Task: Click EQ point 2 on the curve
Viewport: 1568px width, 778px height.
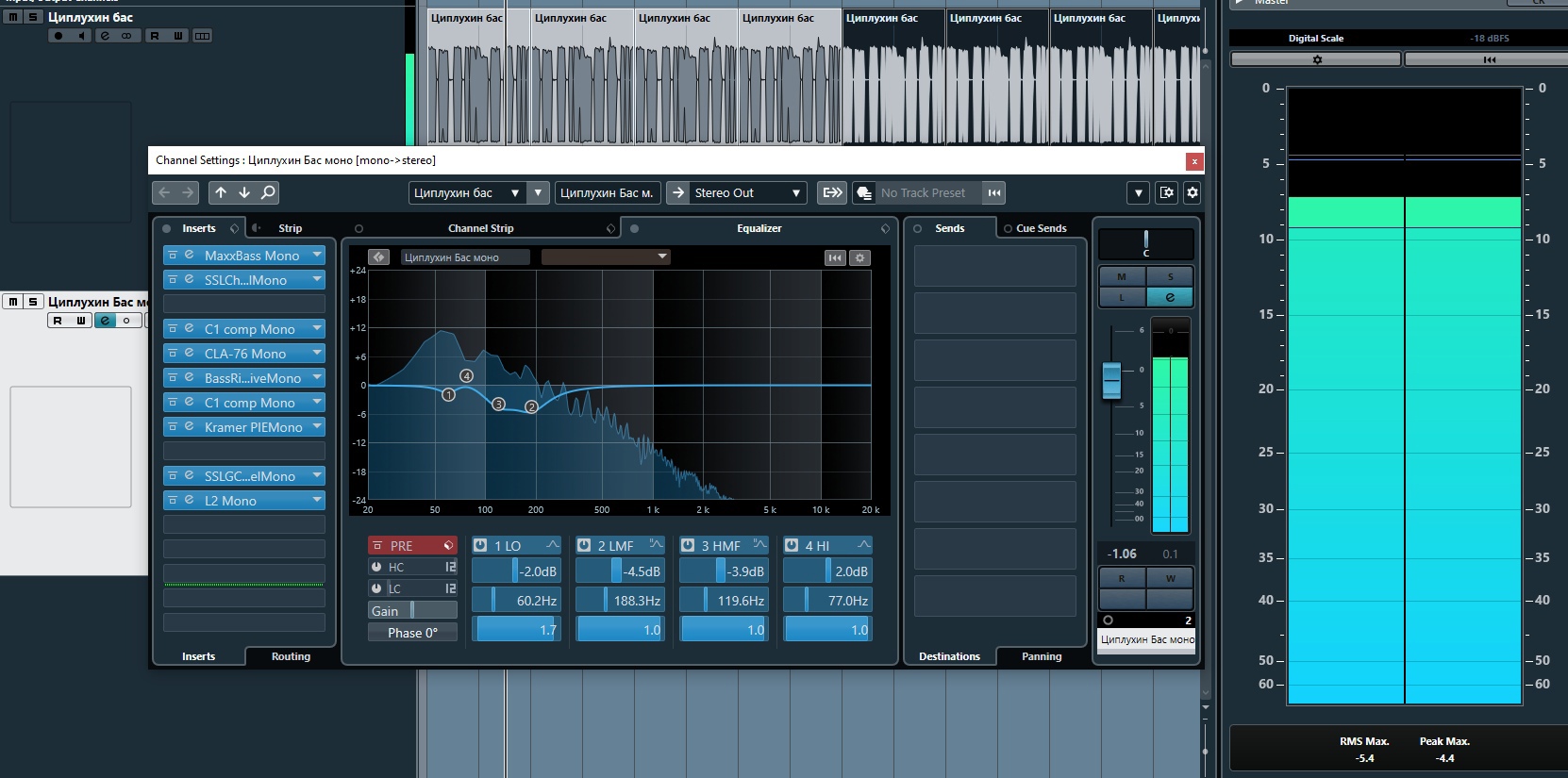Action: tap(531, 406)
